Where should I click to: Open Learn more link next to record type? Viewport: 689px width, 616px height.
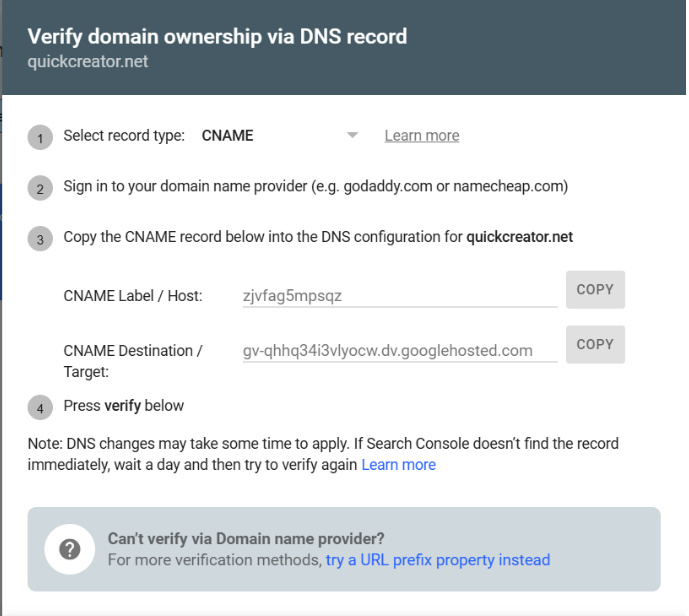point(422,136)
